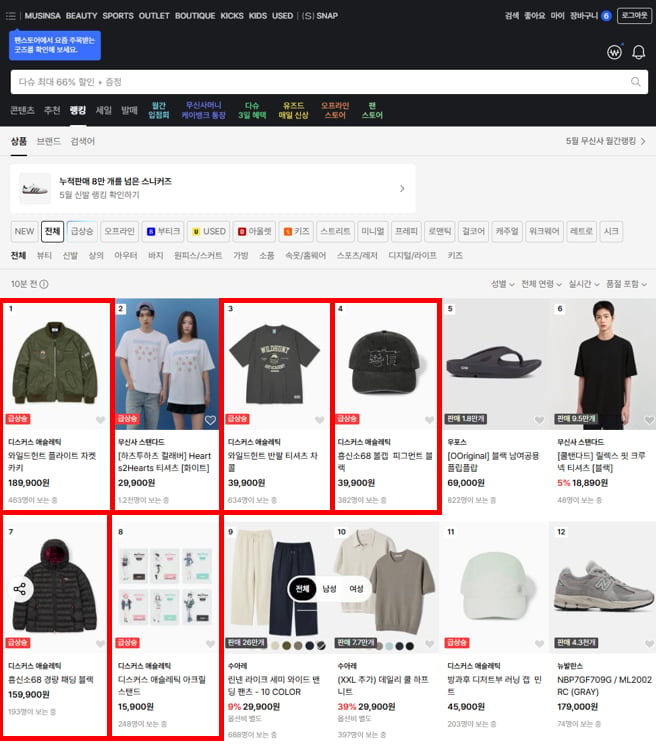Viewport: 656px width, 751px height.
Task: Click the search input field
Action: coord(329,82)
